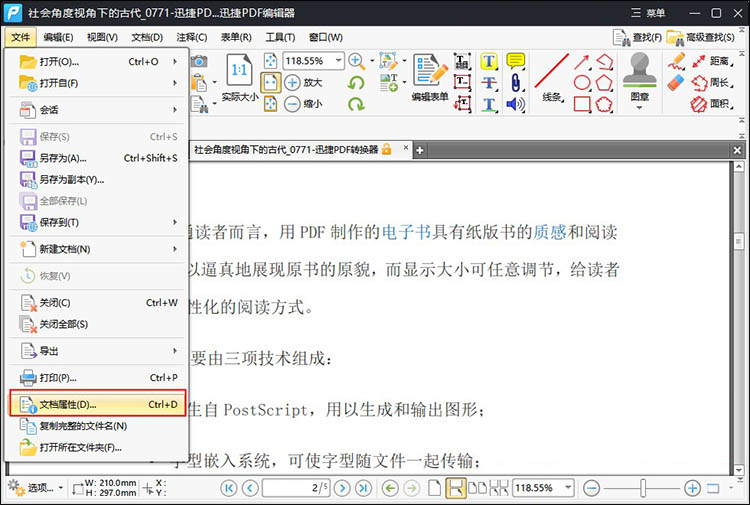The width and height of the screenshot is (750, 505).
Task: Click the camera snapshot icon
Action: point(199,61)
